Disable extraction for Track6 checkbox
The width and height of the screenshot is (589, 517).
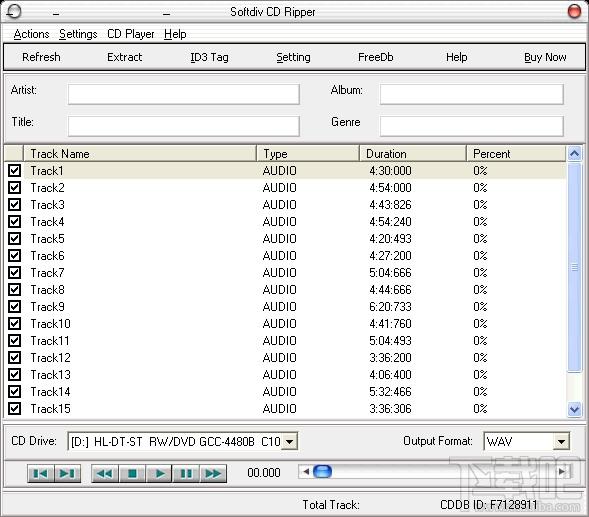(14, 255)
